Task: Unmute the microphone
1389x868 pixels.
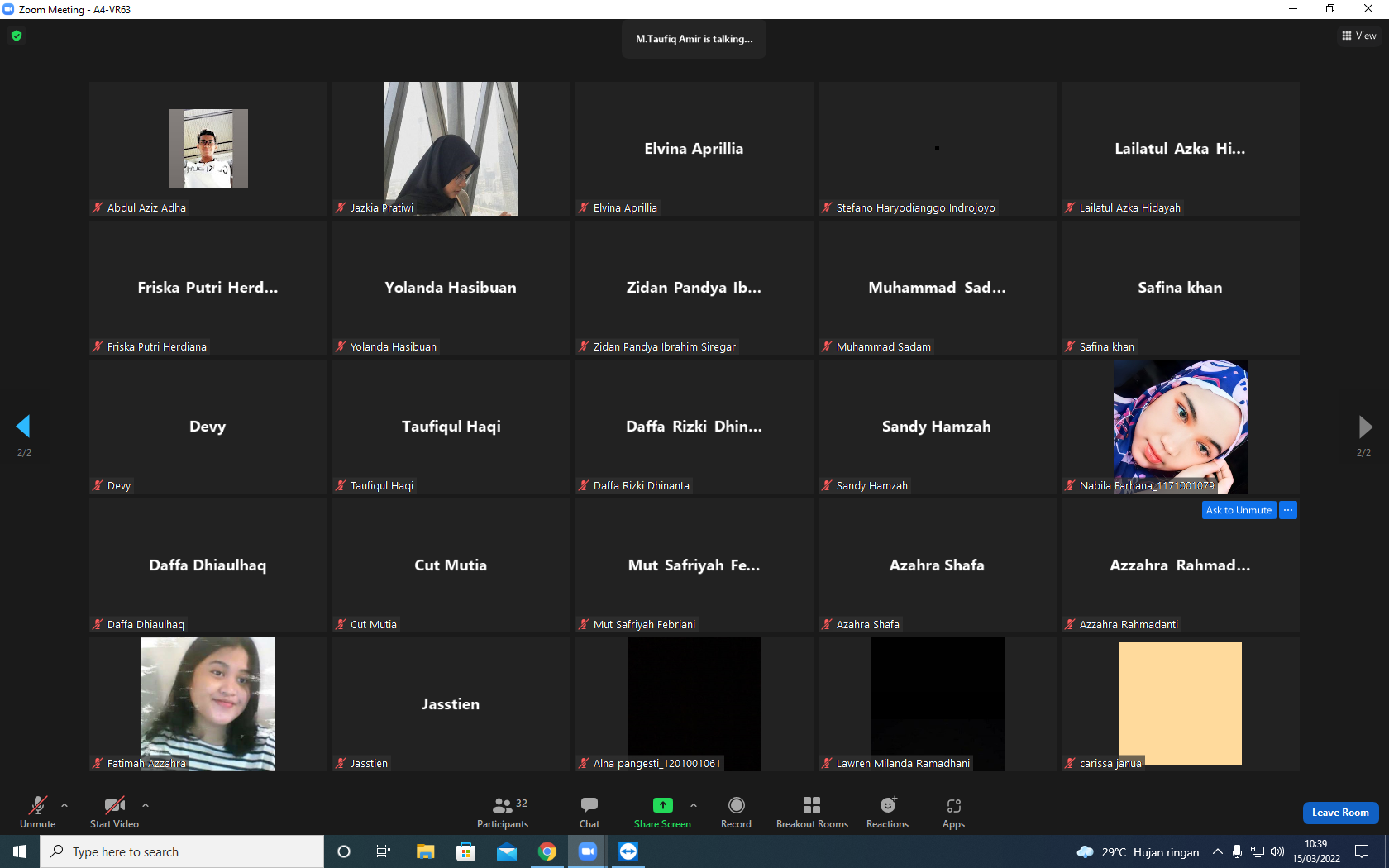Action: 37,813
